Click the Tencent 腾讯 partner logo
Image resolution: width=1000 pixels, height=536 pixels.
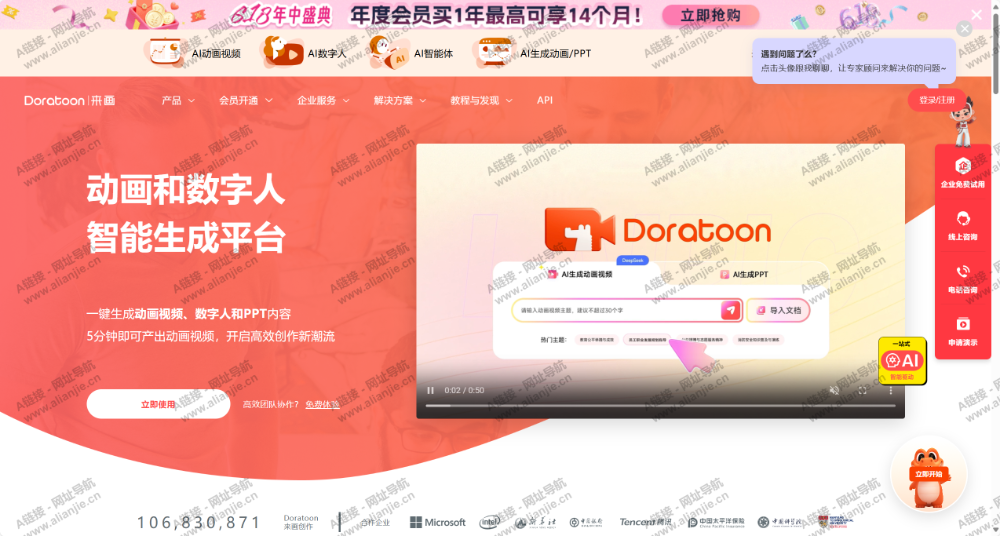[x=645, y=522]
